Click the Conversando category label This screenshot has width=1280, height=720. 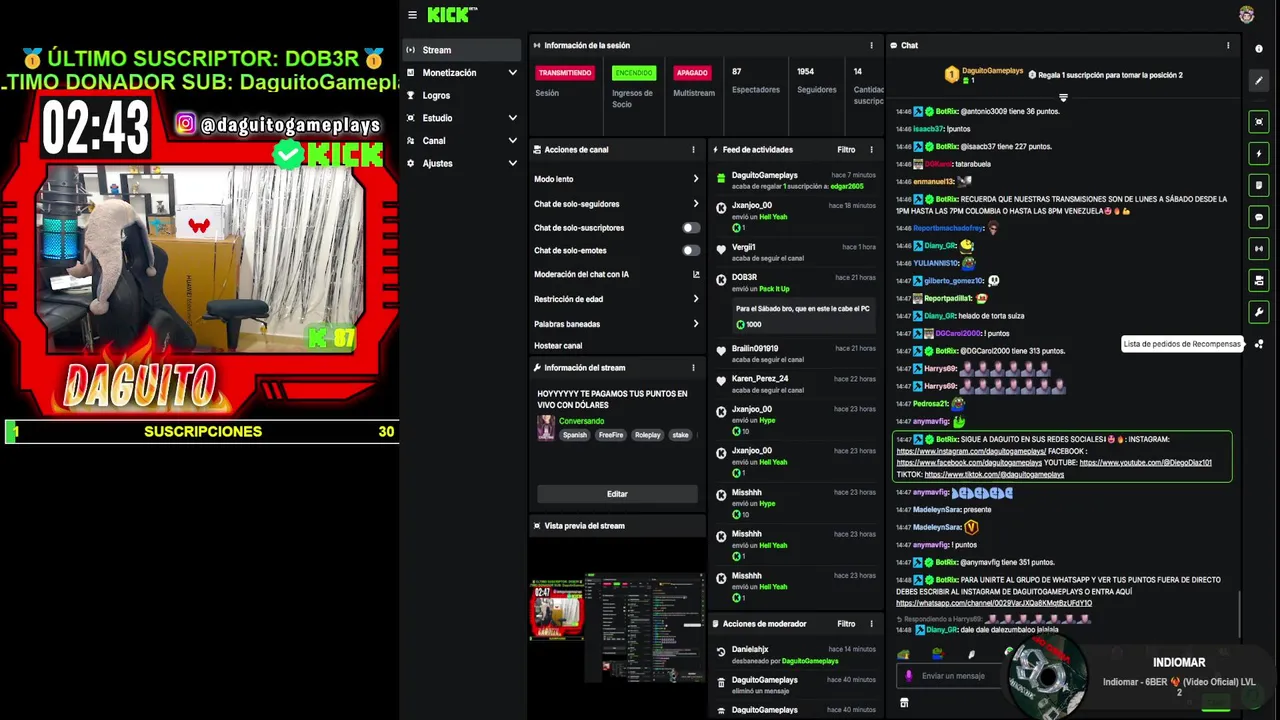pyautogui.click(x=581, y=421)
